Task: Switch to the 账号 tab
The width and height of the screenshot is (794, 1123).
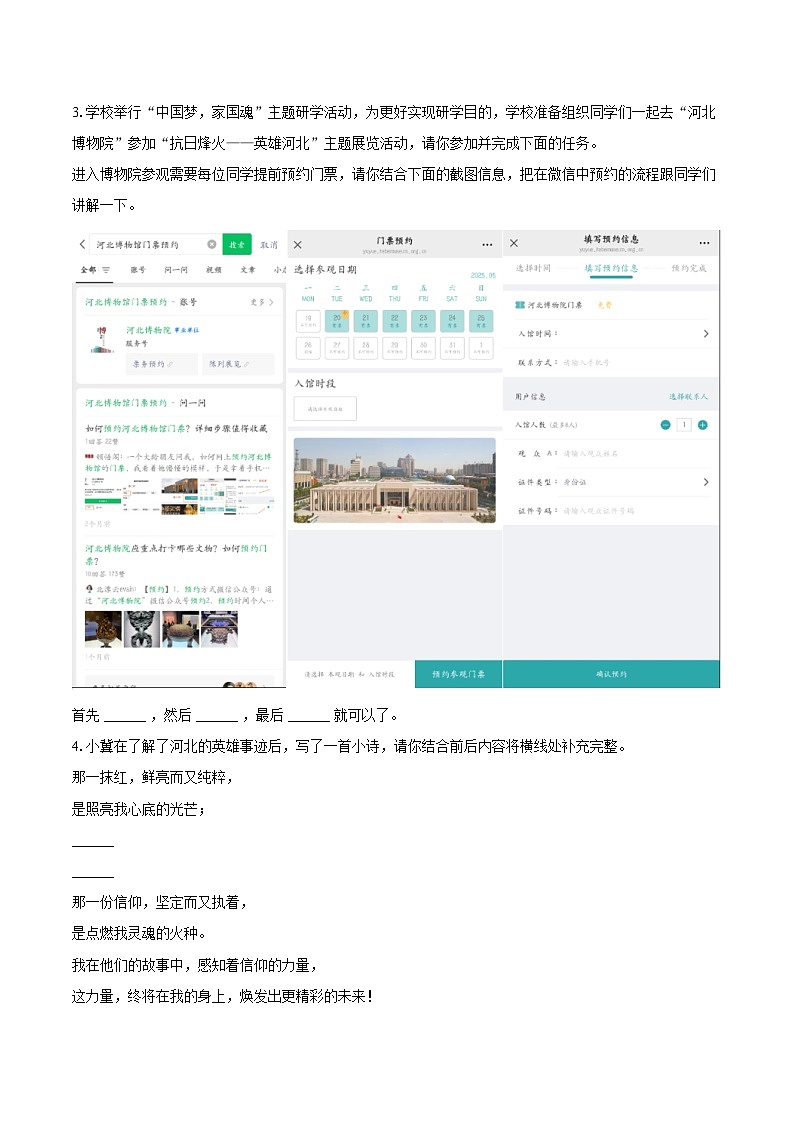Action: click(138, 270)
